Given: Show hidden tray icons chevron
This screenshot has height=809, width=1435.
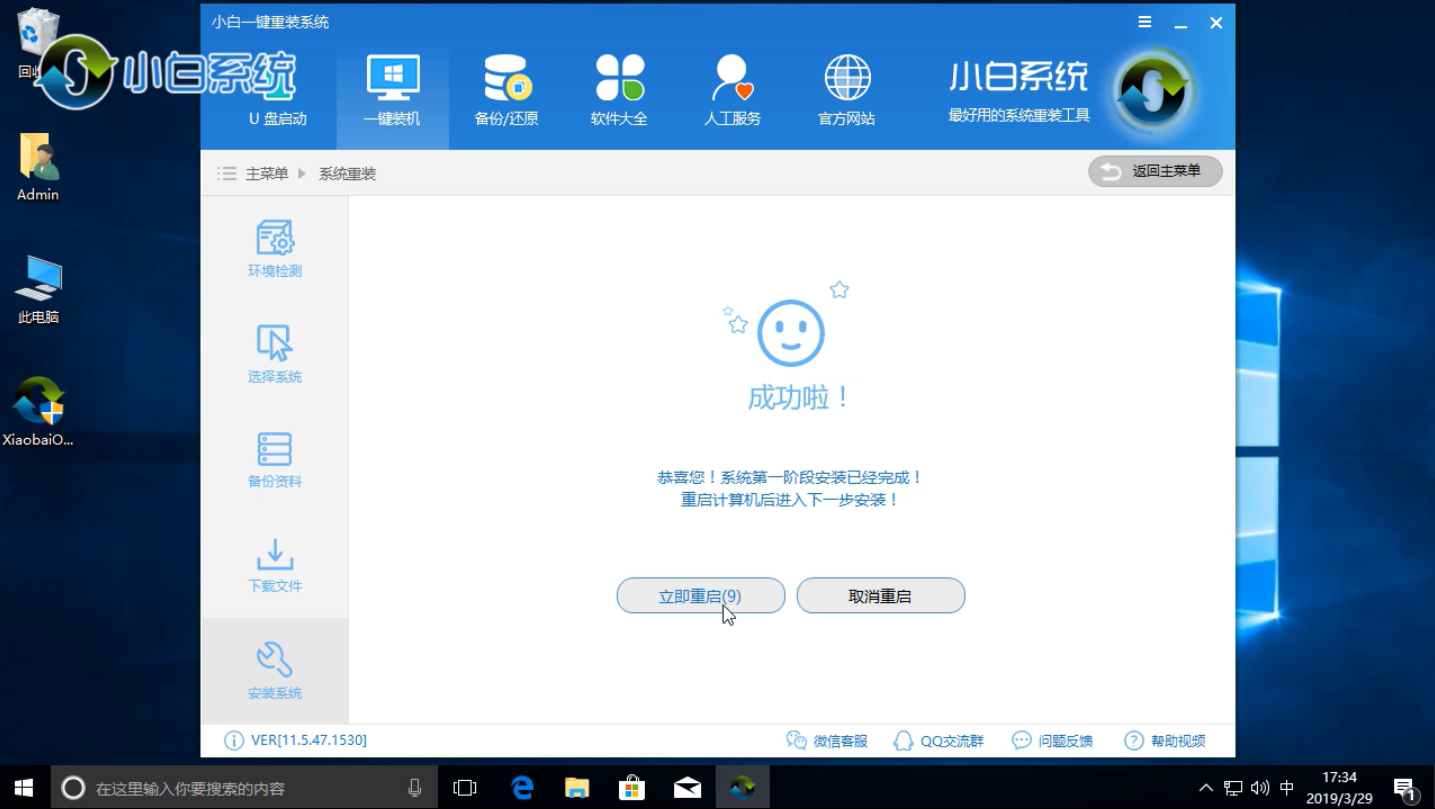Looking at the screenshot, I should click(x=1206, y=788).
